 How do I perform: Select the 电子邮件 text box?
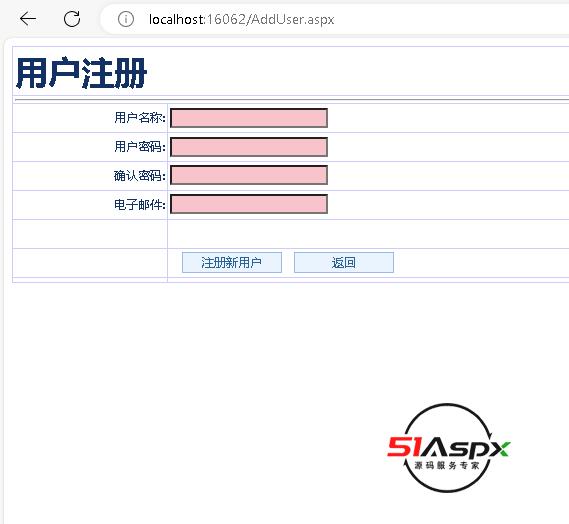tap(249, 204)
